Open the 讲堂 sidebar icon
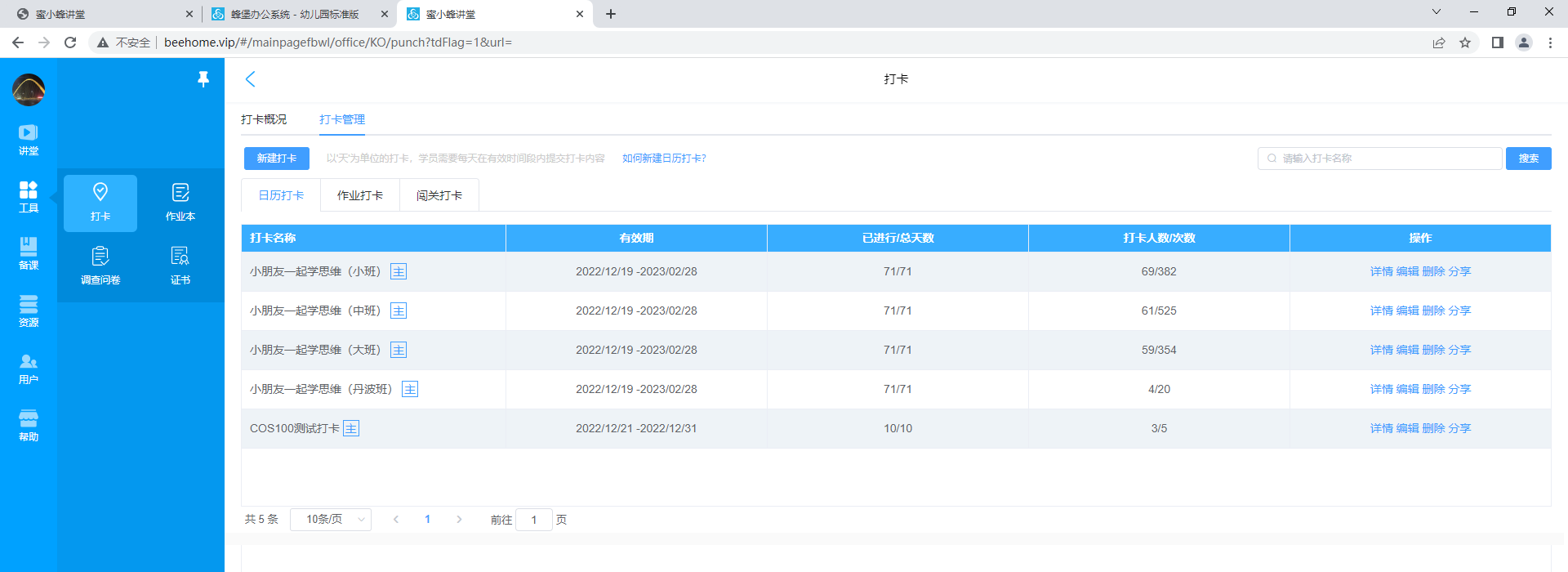Viewport: 1568px width, 572px height. 29,140
